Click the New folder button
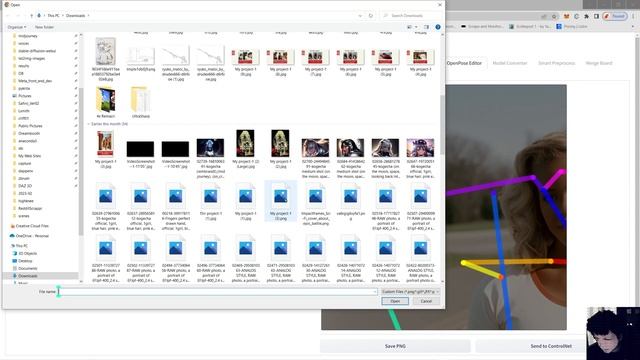This screenshot has height=360, width=640. [44, 27]
